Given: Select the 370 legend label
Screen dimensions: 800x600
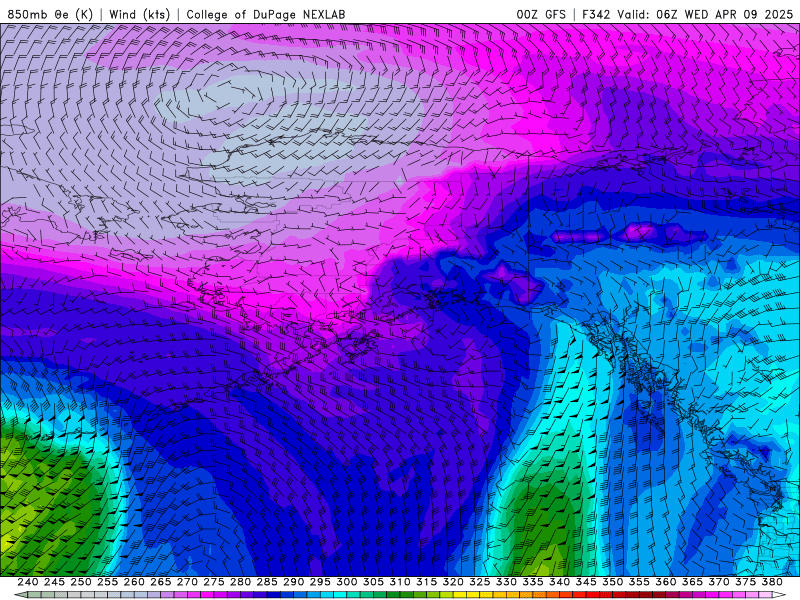Looking at the screenshot, I should coord(719,582).
